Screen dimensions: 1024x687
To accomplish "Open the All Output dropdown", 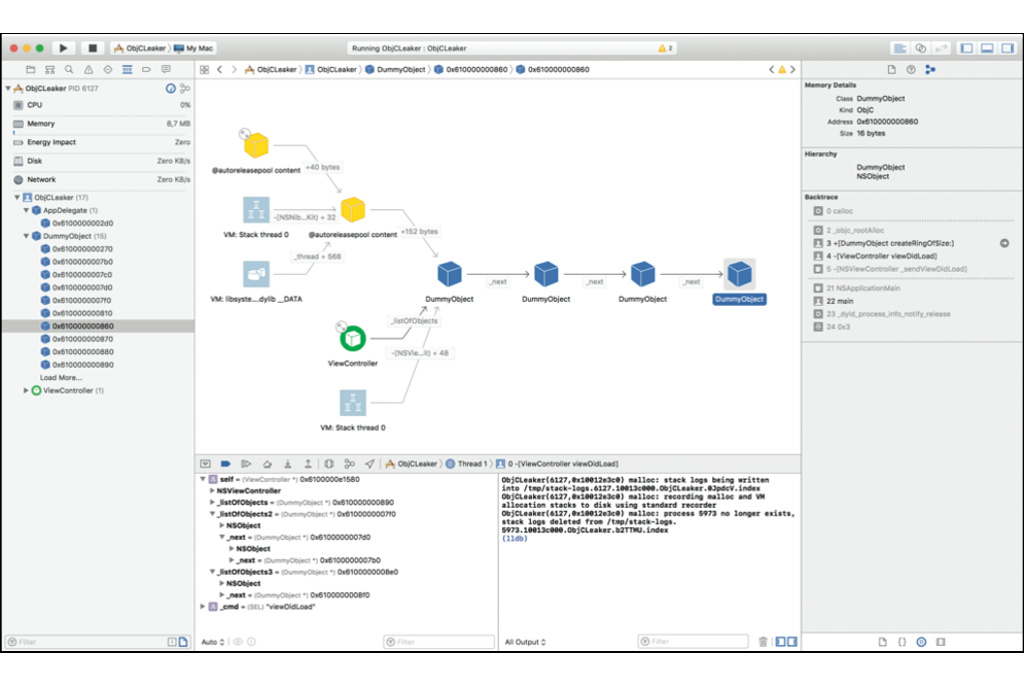I will coord(526,642).
